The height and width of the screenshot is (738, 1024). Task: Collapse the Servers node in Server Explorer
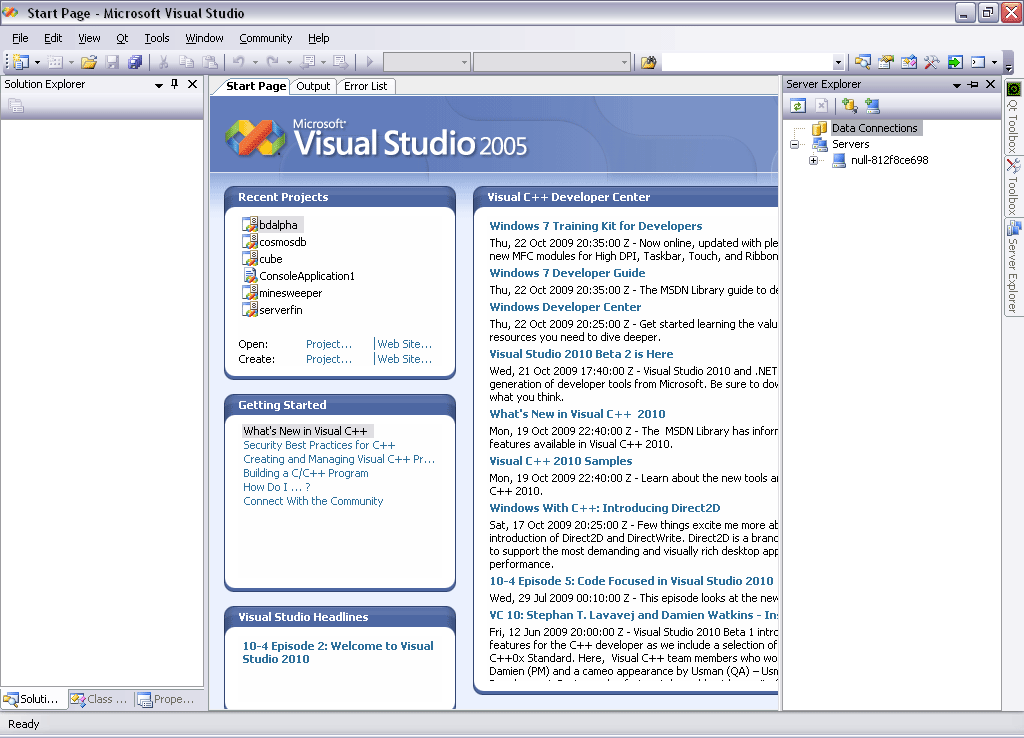point(794,144)
